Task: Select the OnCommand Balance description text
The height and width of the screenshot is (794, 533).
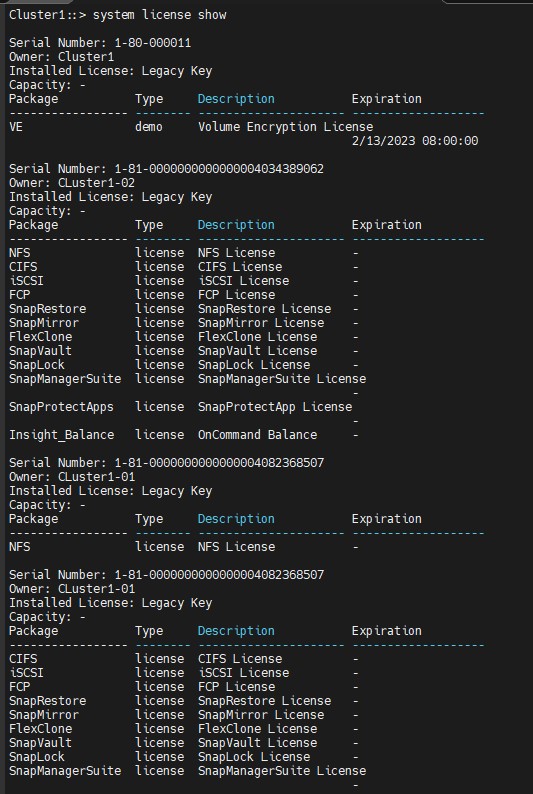Action: click(x=258, y=434)
